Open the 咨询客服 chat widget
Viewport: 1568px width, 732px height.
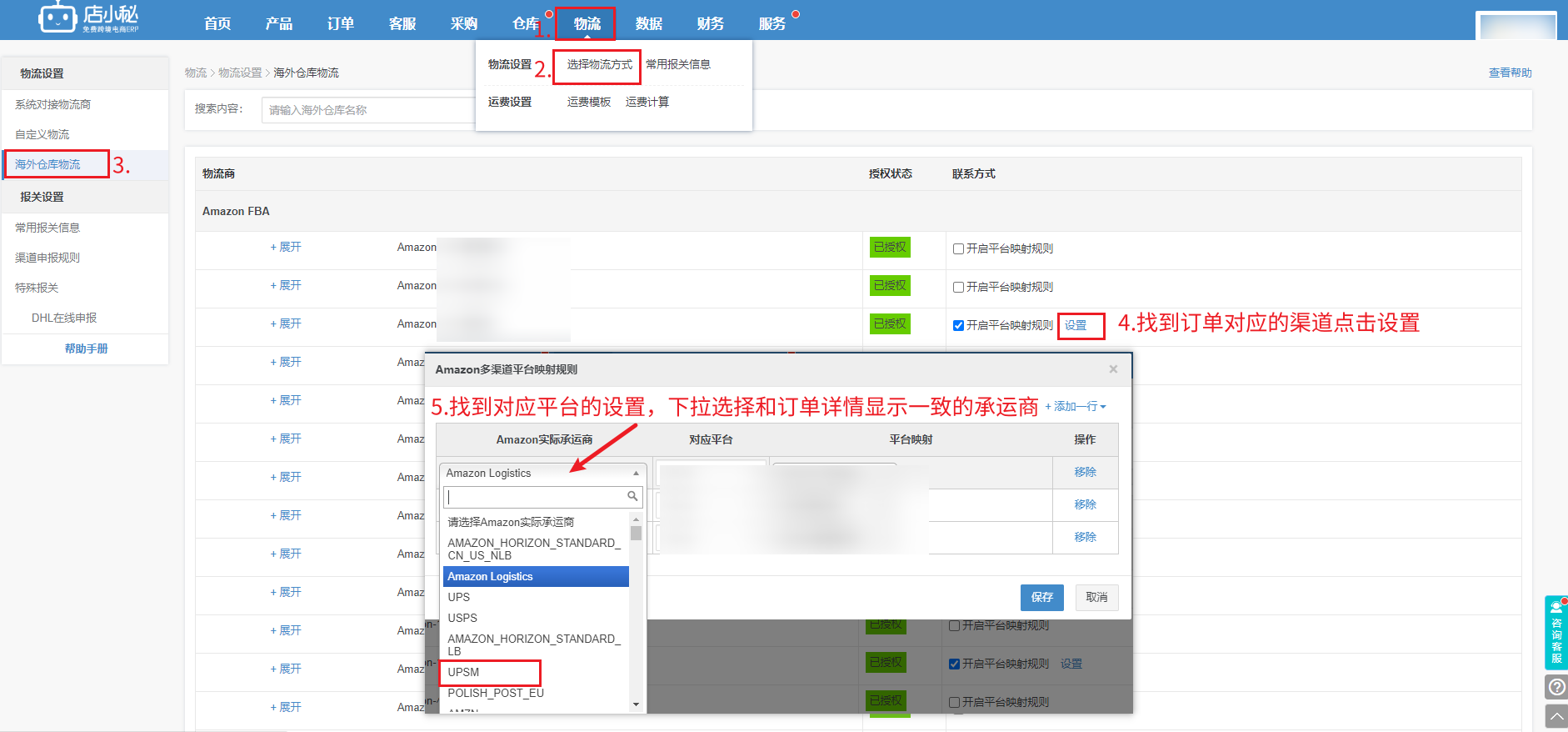coord(1556,633)
